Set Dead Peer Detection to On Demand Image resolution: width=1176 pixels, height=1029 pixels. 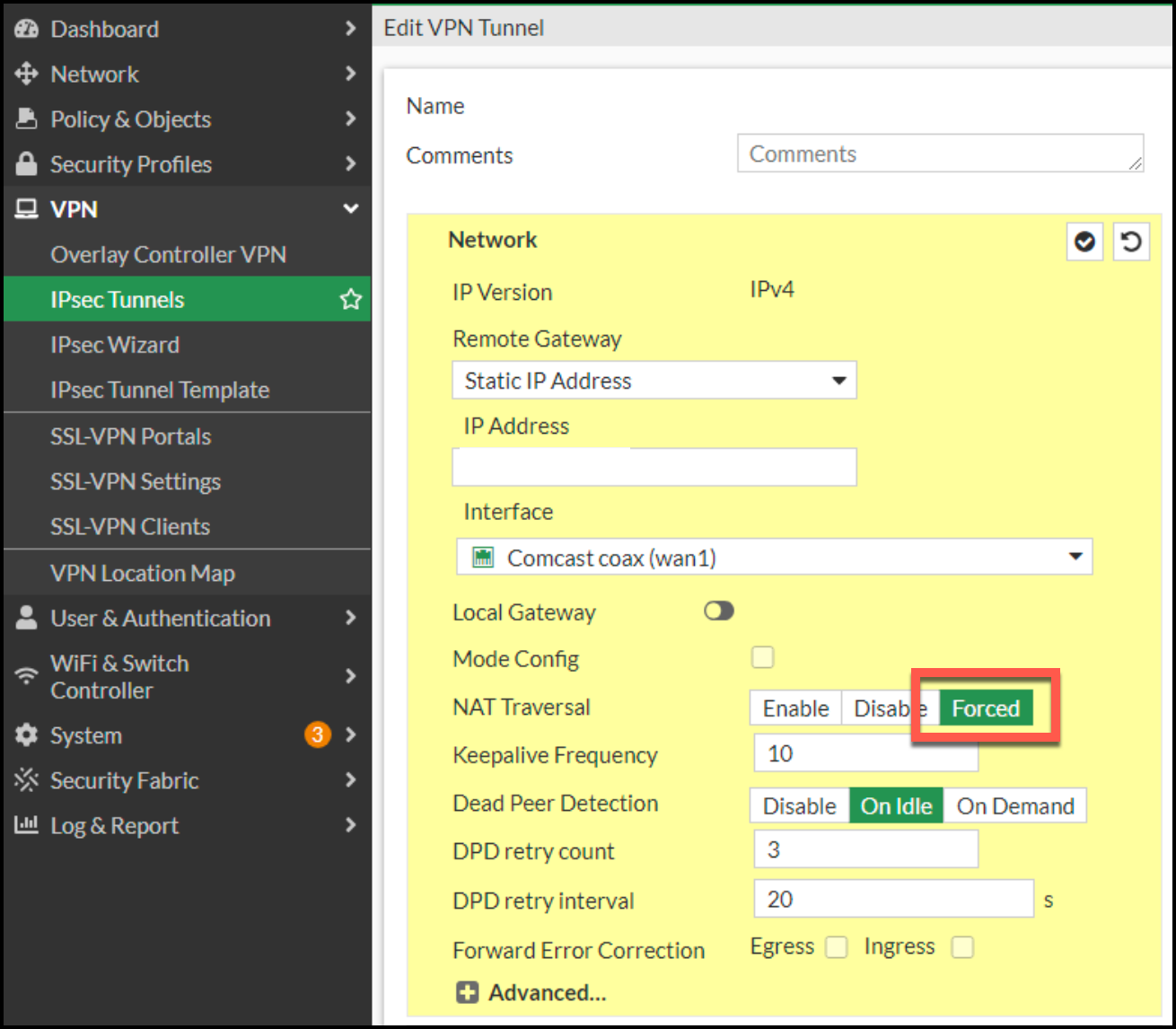pos(1015,805)
